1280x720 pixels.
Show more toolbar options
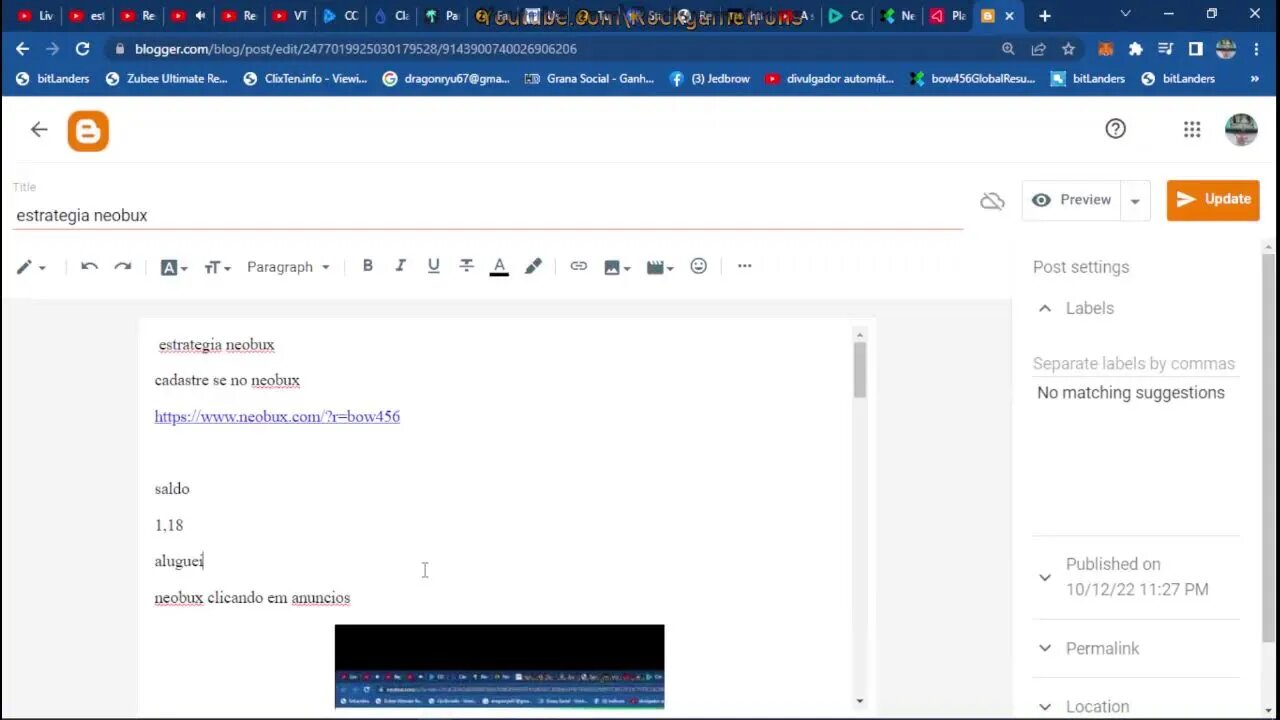click(744, 266)
